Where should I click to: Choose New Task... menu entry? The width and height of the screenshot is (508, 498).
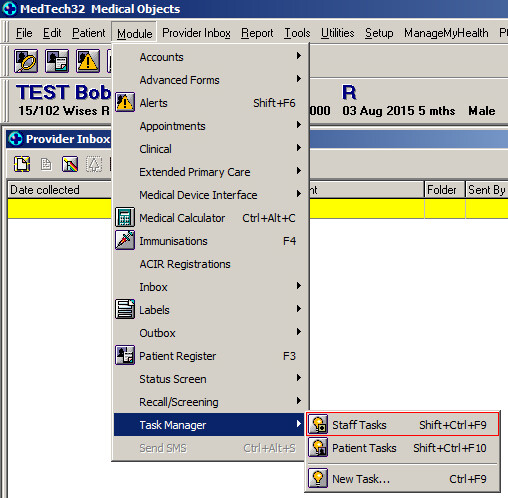coord(402,478)
